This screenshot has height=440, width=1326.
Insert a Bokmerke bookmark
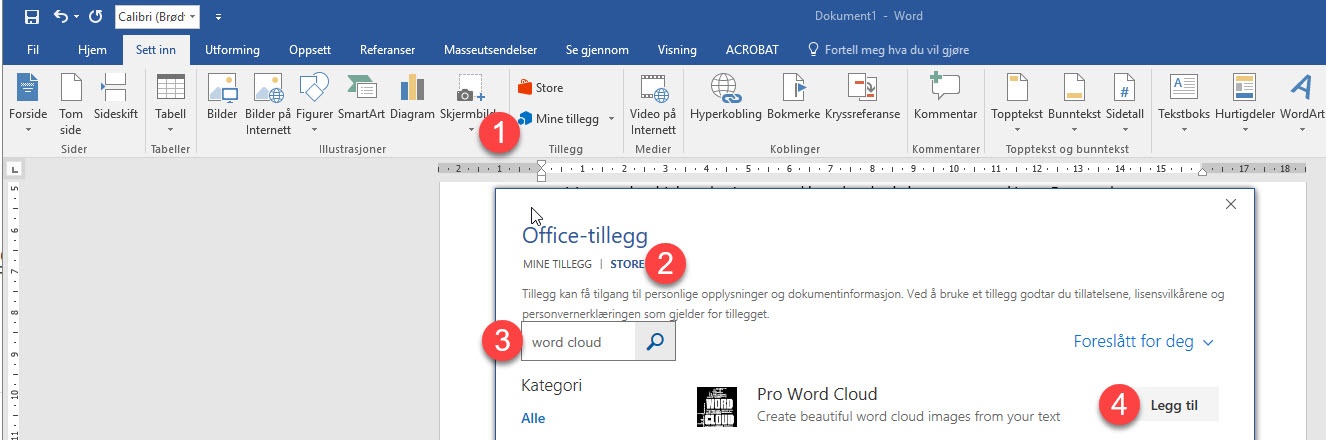[793, 97]
